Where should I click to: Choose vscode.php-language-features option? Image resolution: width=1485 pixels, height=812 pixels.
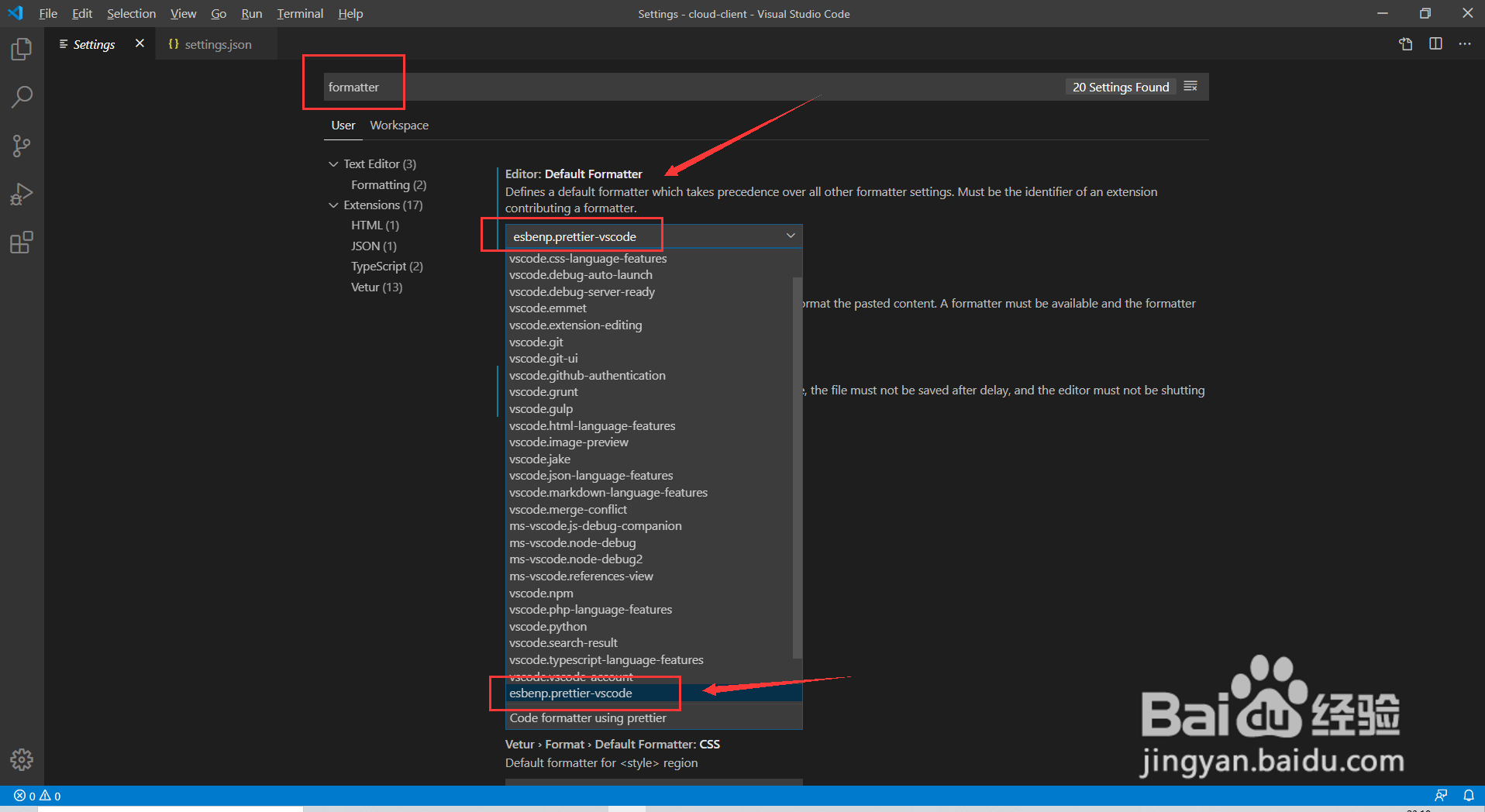pyautogui.click(x=649, y=609)
